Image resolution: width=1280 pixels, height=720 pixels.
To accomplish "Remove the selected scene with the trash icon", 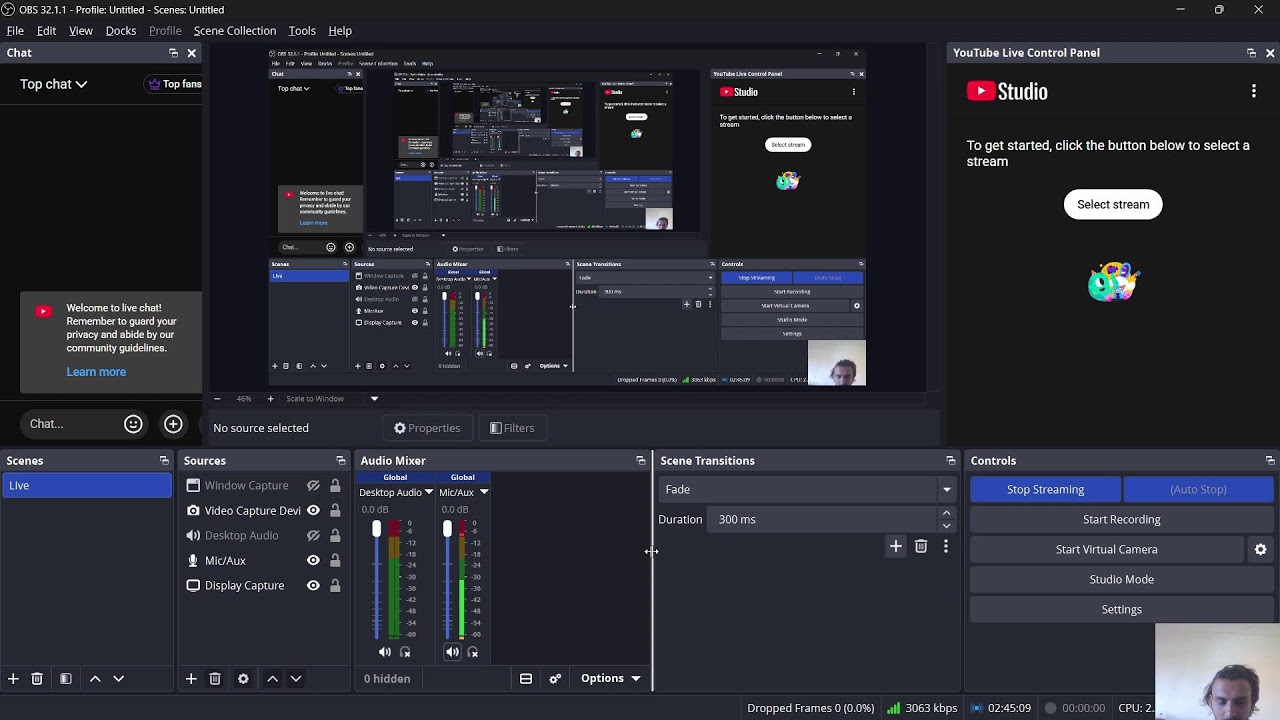I will coord(37,678).
